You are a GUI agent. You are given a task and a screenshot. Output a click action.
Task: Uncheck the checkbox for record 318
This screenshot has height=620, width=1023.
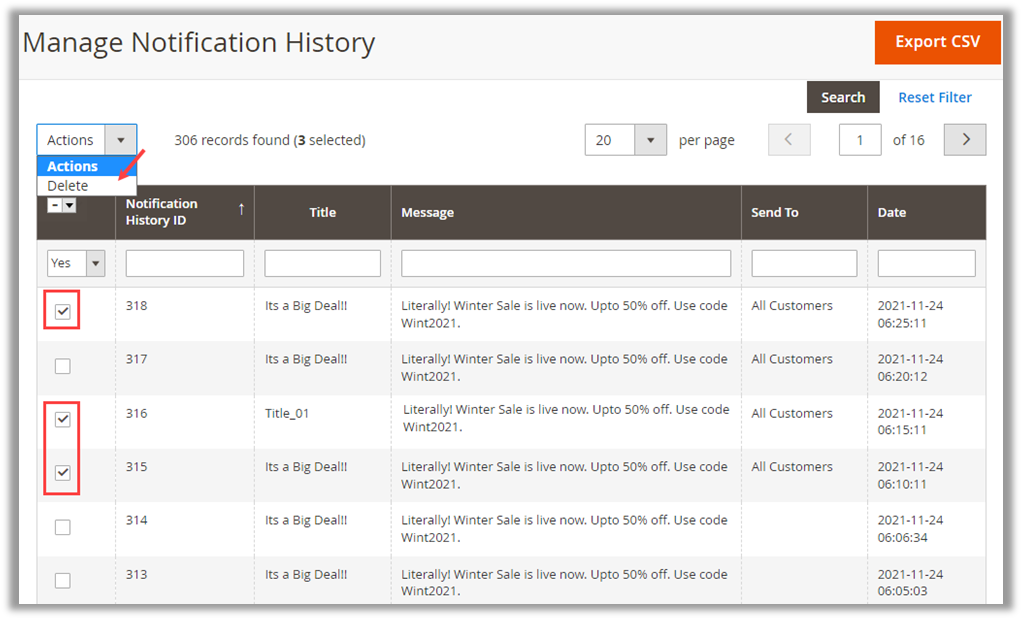(x=63, y=312)
